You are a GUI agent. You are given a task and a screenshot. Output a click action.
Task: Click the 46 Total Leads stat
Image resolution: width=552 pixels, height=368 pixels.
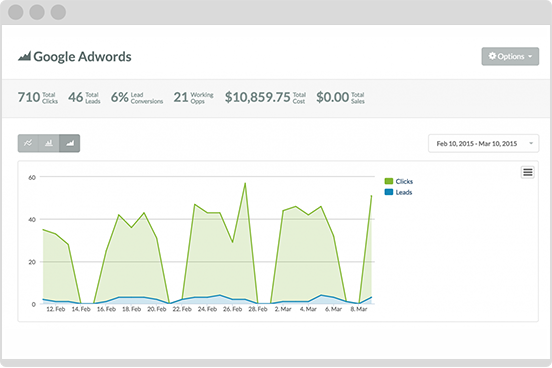click(x=84, y=98)
